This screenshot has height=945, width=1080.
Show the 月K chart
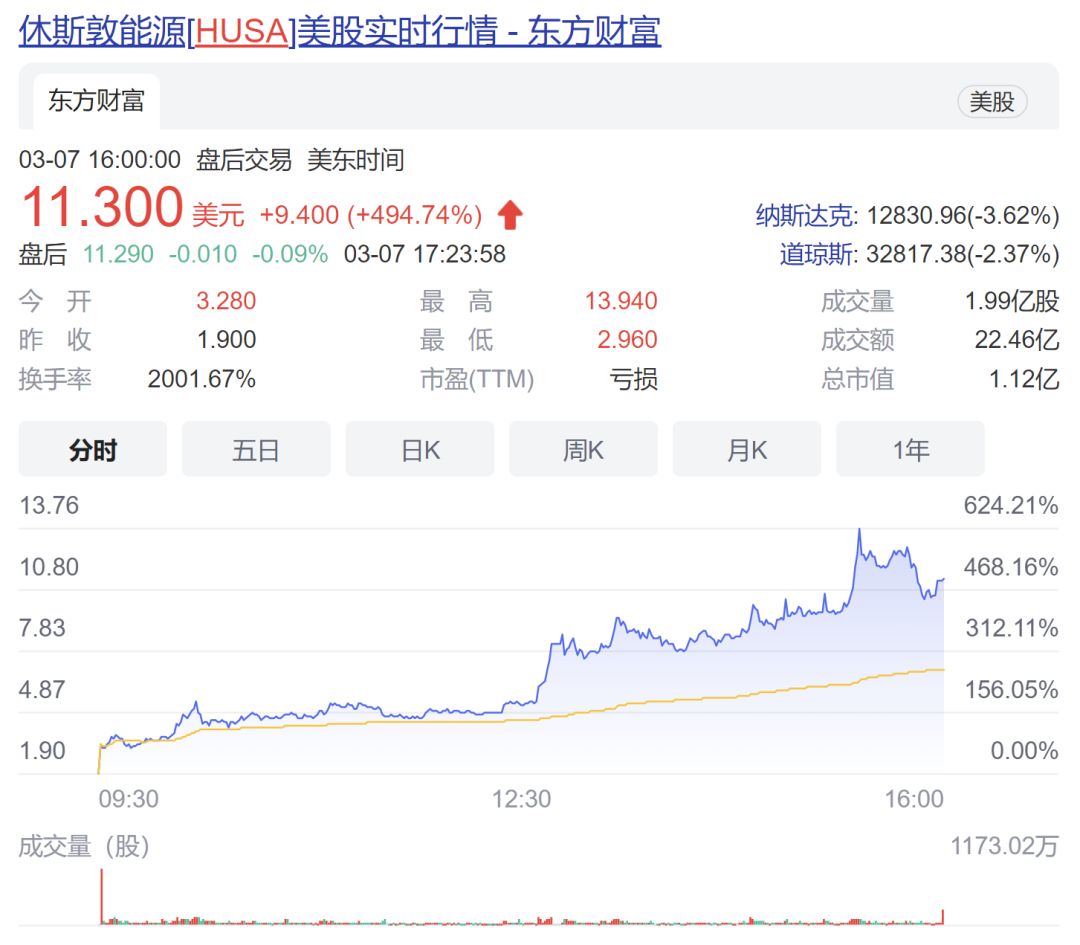(747, 450)
